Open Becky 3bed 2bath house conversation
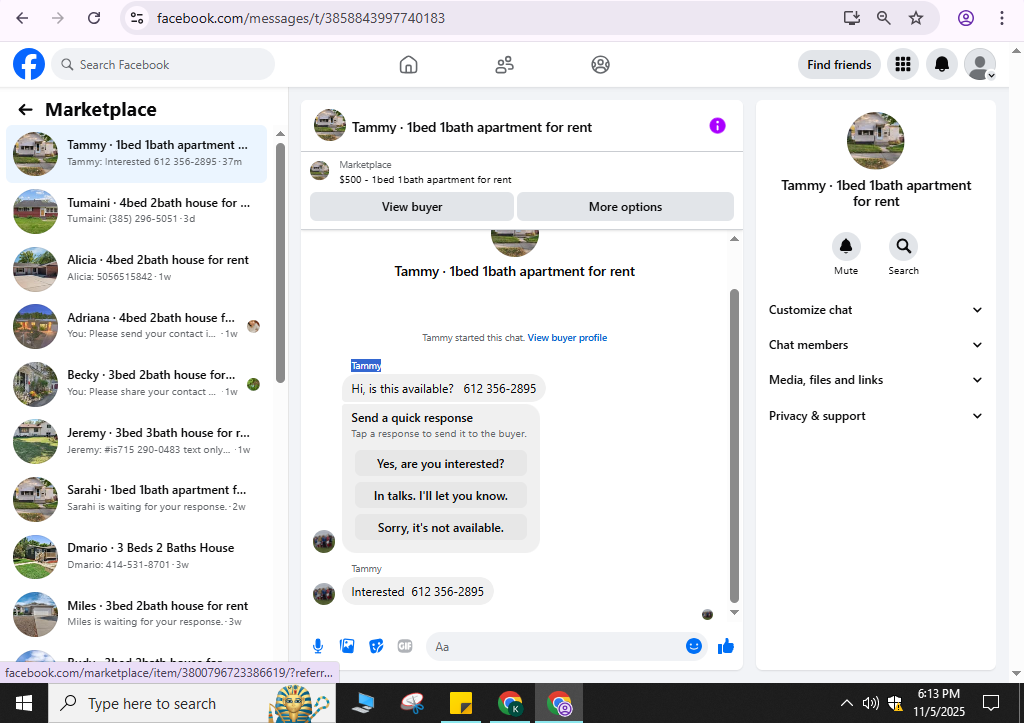 click(136, 383)
